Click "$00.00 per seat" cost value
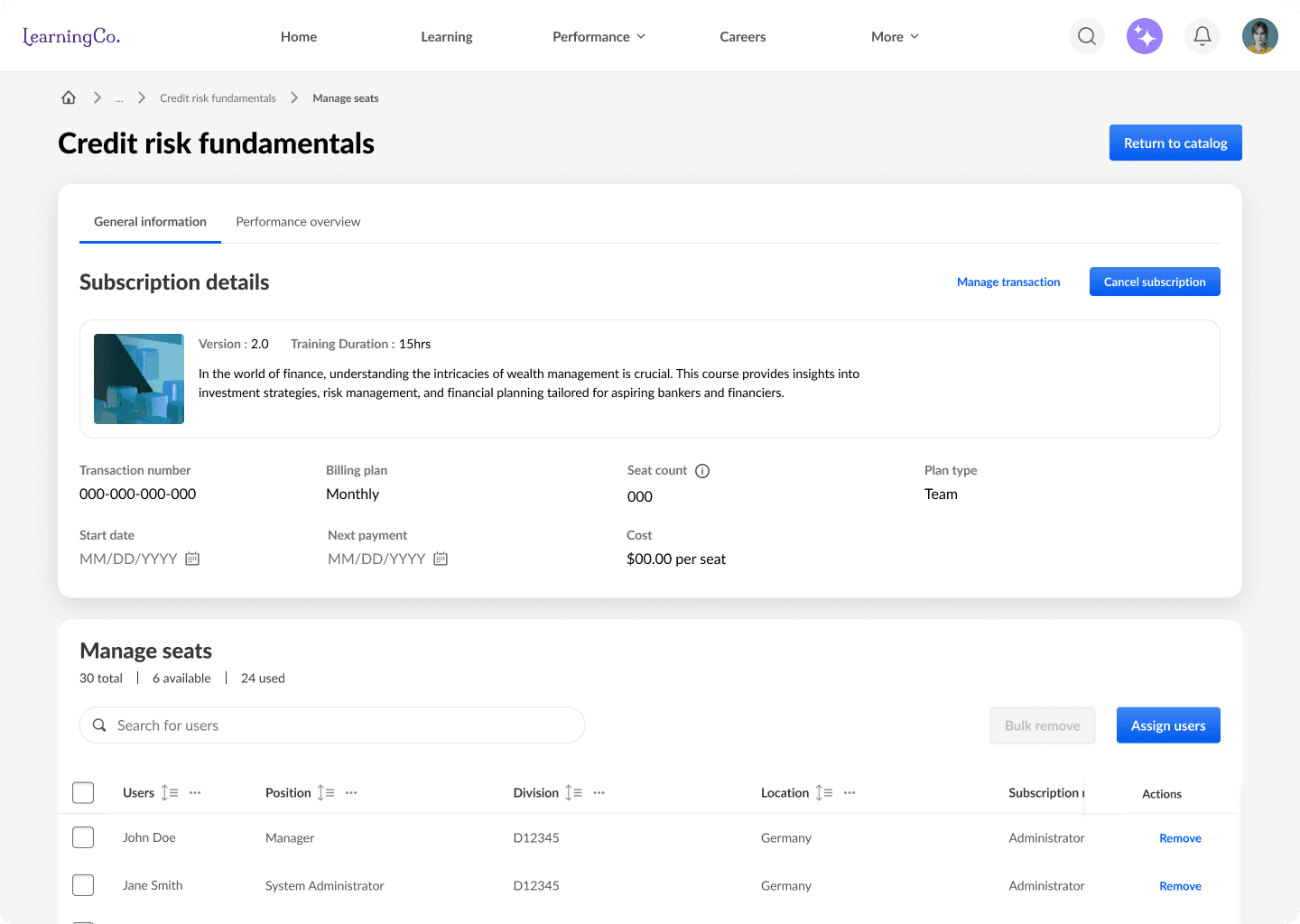The image size is (1300, 924). [676, 559]
